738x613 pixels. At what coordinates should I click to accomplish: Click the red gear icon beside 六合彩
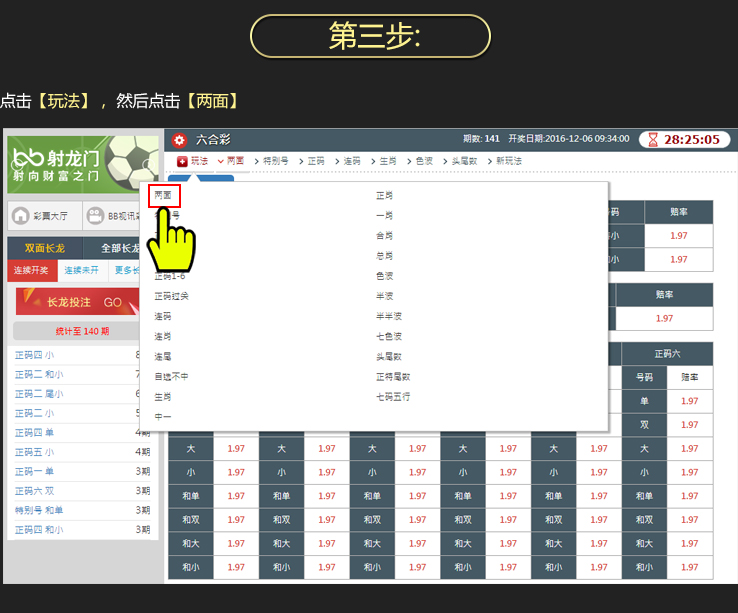(179, 140)
